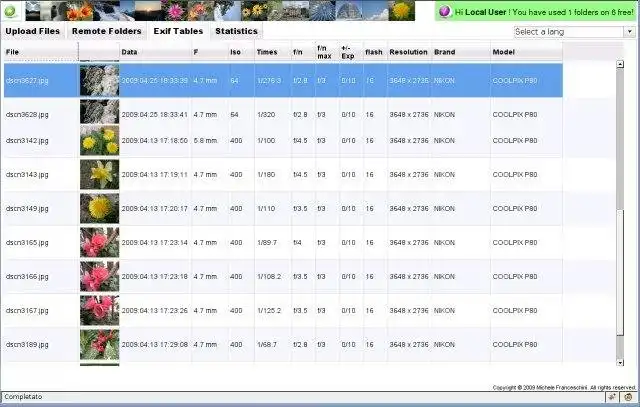Click the round icon at status bar end
The width and height of the screenshot is (640, 407).
(x=629, y=397)
